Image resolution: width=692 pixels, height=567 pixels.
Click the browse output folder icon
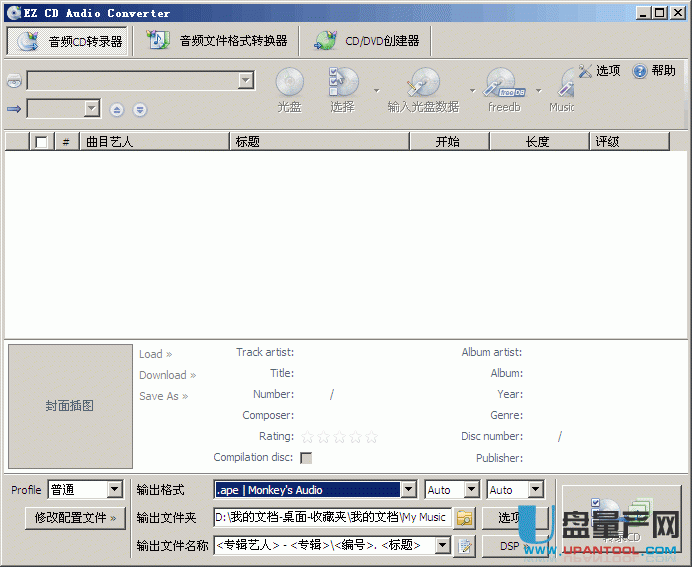coord(465,518)
